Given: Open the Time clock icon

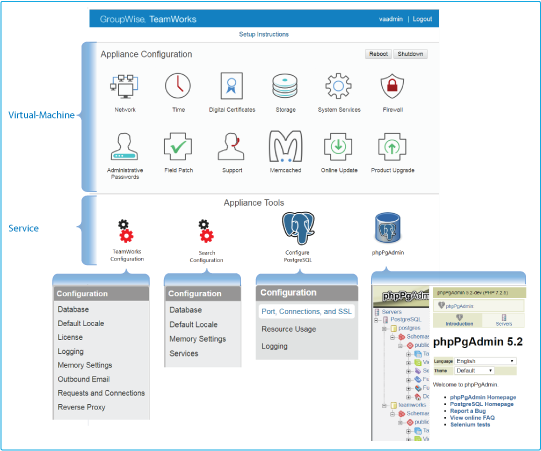Looking at the screenshot, I should tap(178, 86).
